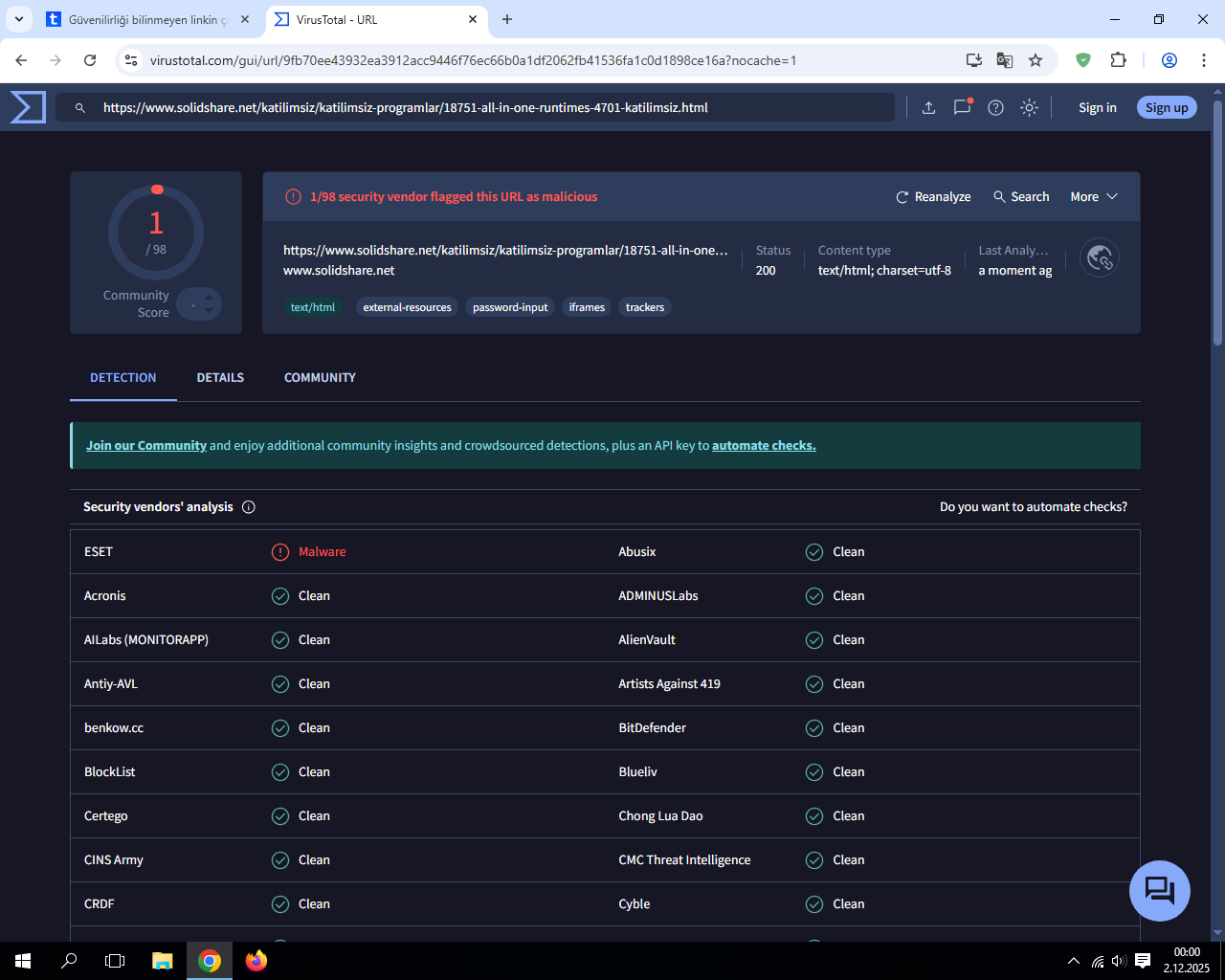Open the notifications comment icon
The height and width of the screenshot is (980, 1225).
962,107
